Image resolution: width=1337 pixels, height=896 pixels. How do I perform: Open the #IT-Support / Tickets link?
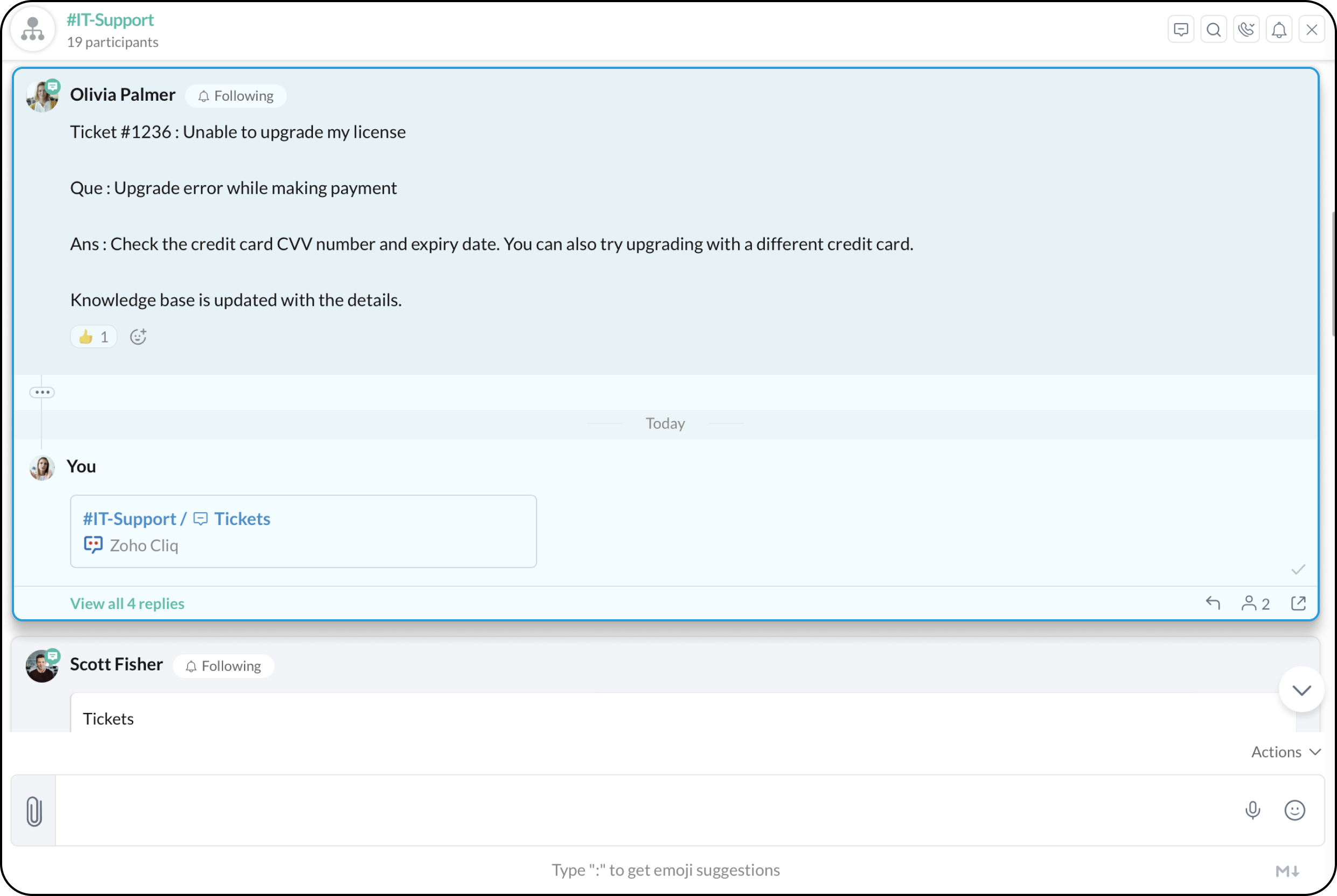pyautogui.click(x=177, y=519)
